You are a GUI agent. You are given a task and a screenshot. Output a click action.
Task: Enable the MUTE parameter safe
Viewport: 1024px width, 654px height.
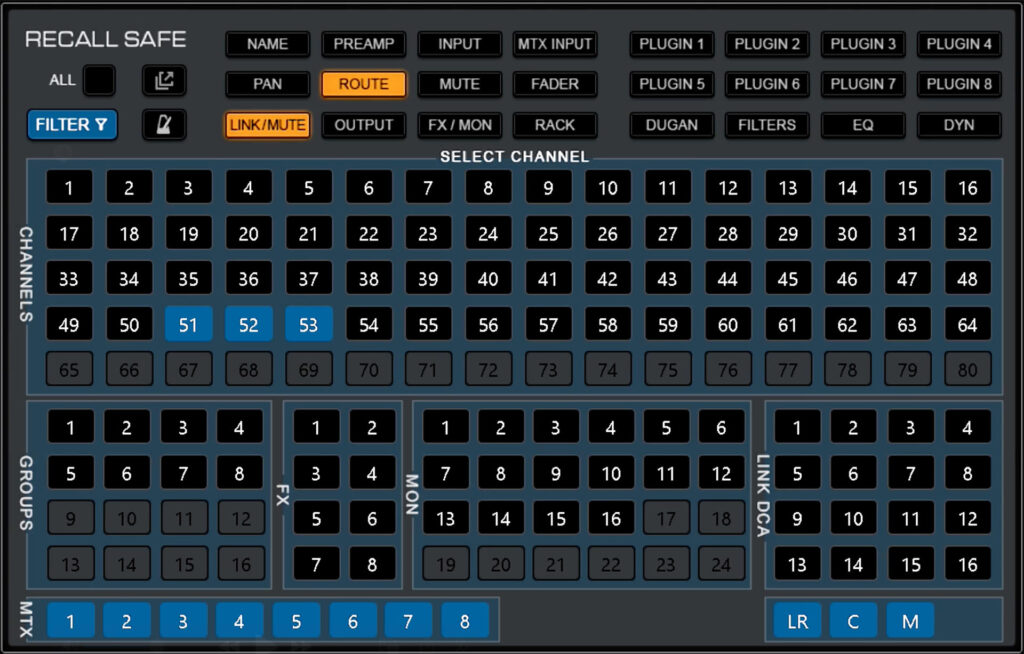coord(459,84)
